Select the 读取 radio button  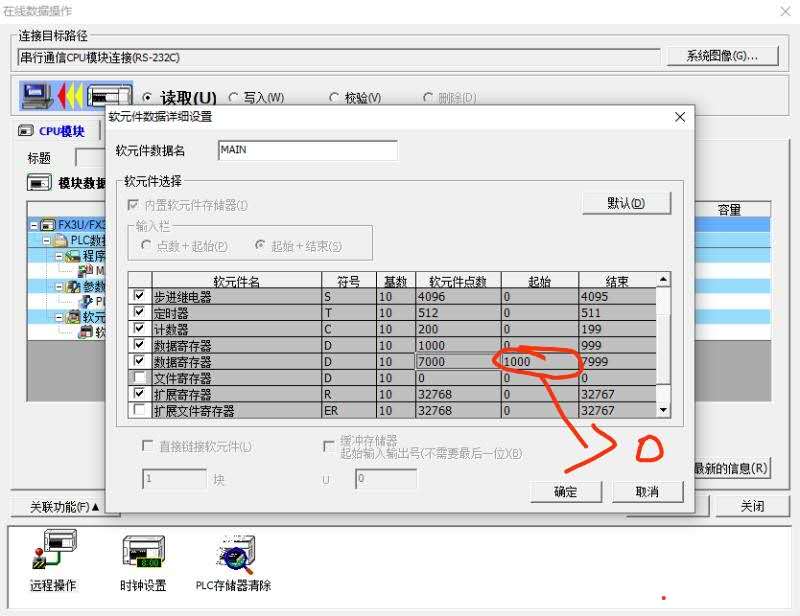tap(147, 98)
